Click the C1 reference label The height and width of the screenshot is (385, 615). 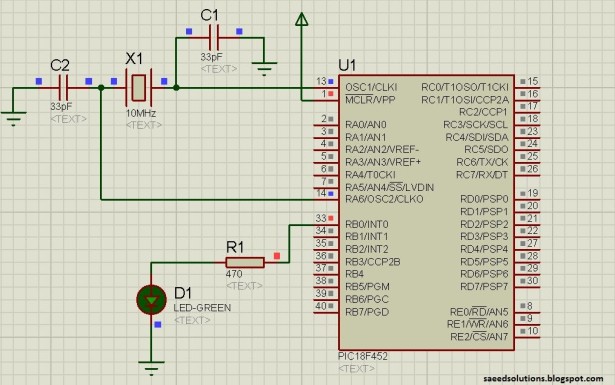[x=209, y=15]
